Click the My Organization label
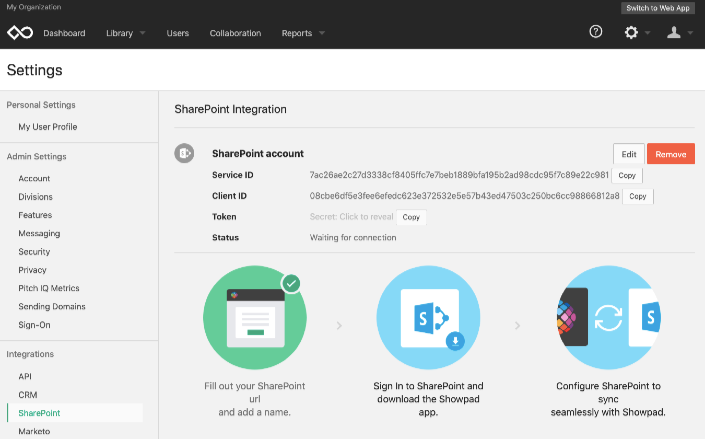The height and width of the screenshot is (439, 705). 34,7
